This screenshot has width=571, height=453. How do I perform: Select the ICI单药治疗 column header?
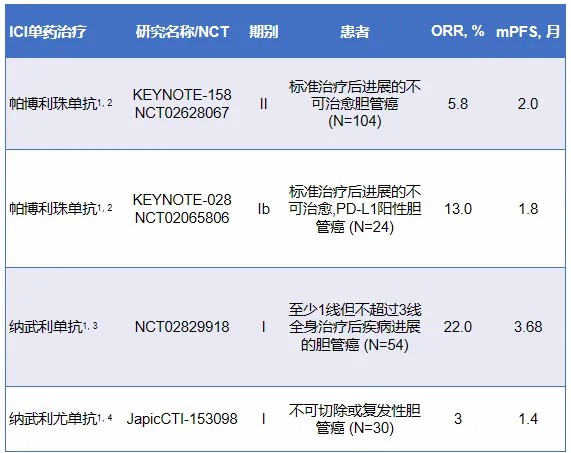pos(48,32)
